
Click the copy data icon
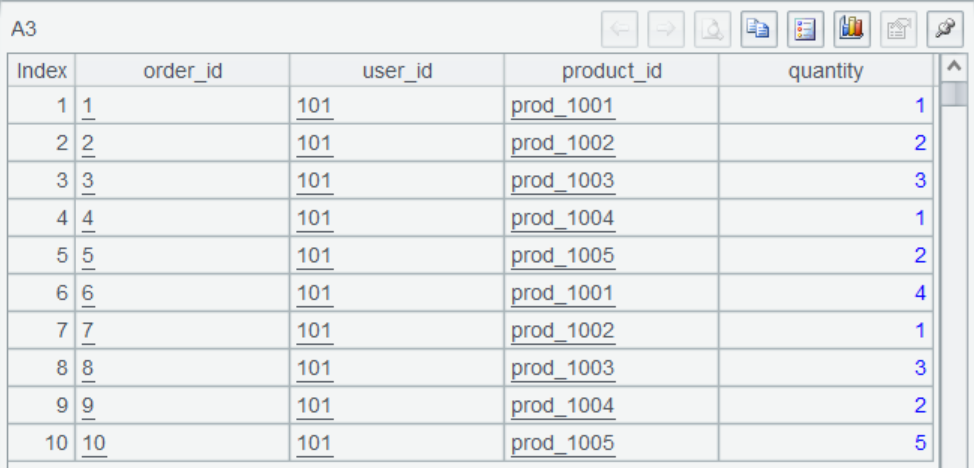[x=758, y=30]
